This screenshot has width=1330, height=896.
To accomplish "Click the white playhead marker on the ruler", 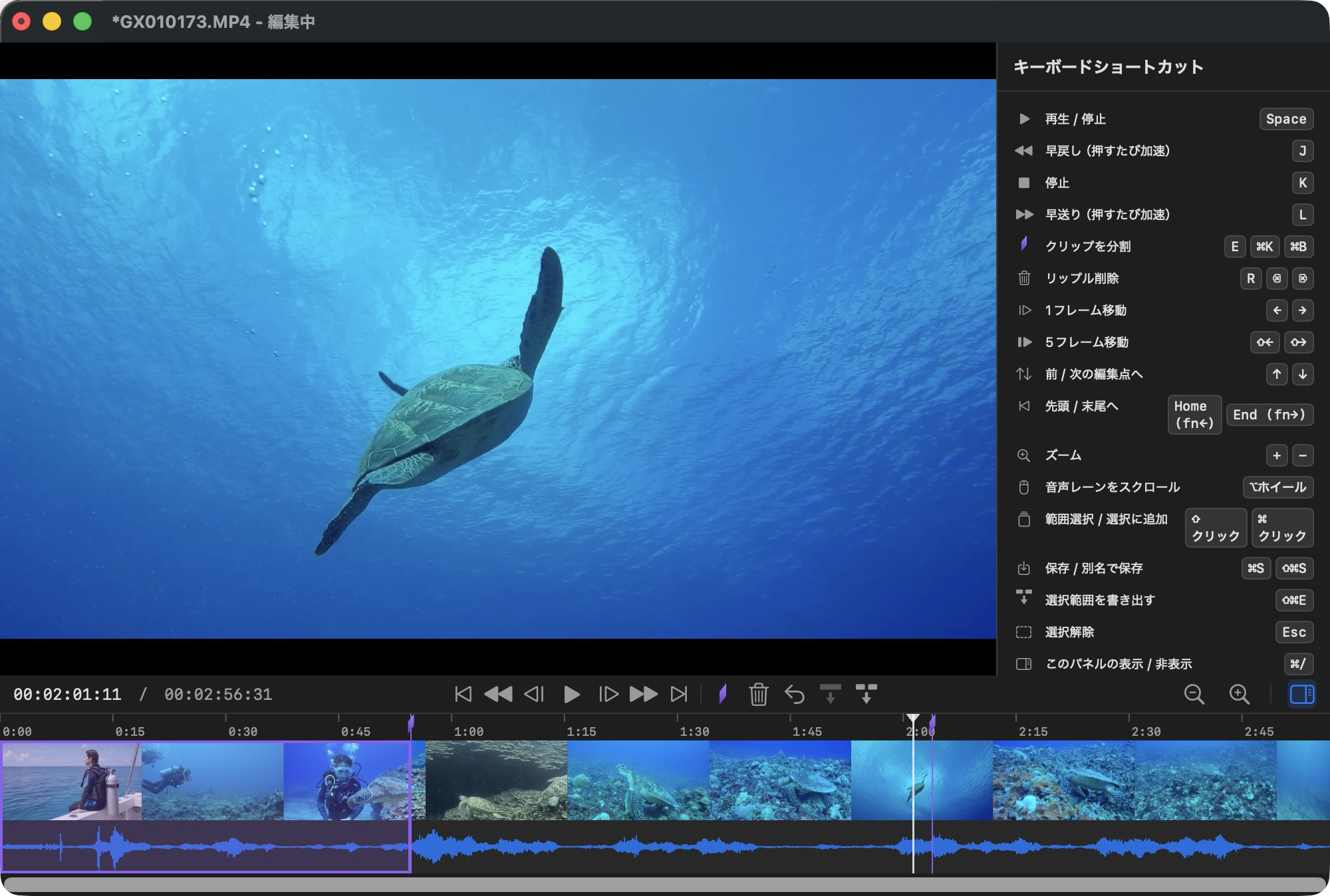I will coord(913,719).
